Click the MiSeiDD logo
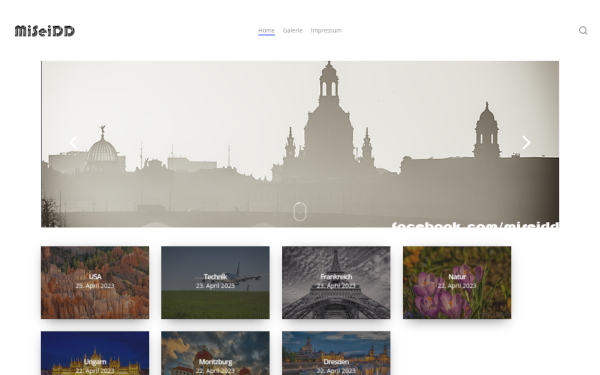 [x=45, y=31]
